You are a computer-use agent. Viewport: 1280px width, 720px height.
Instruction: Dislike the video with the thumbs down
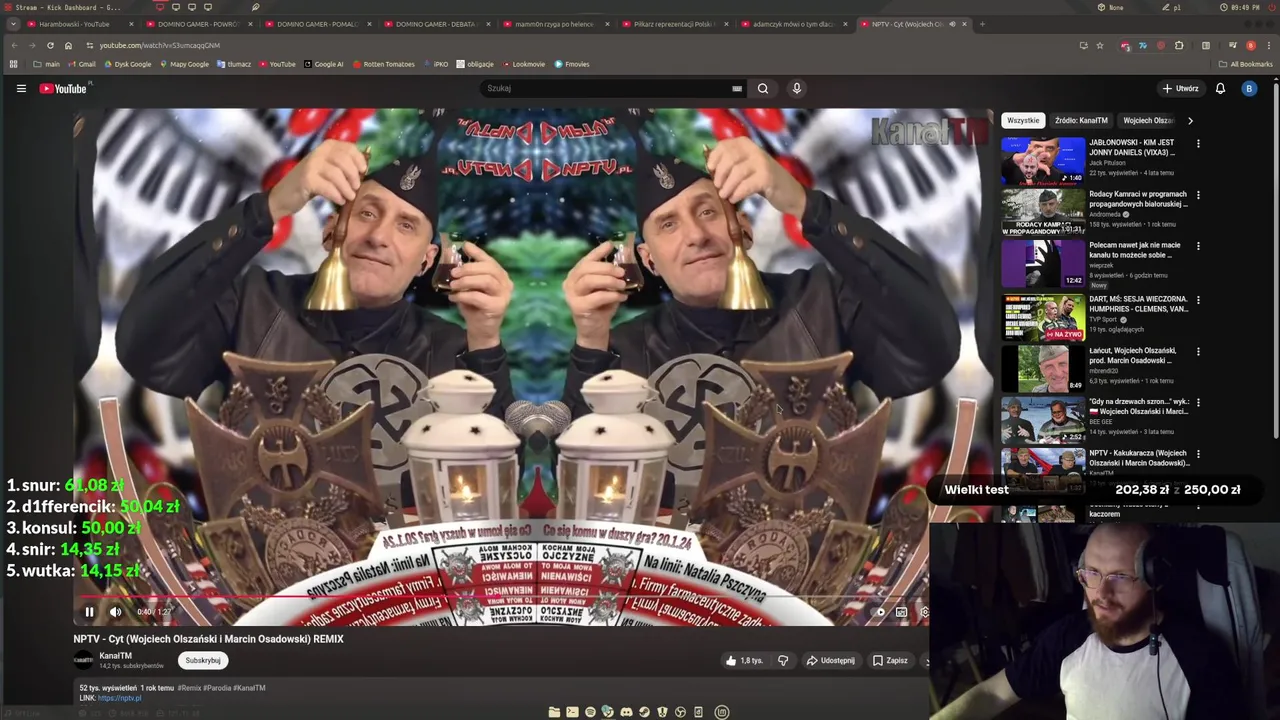783,660
